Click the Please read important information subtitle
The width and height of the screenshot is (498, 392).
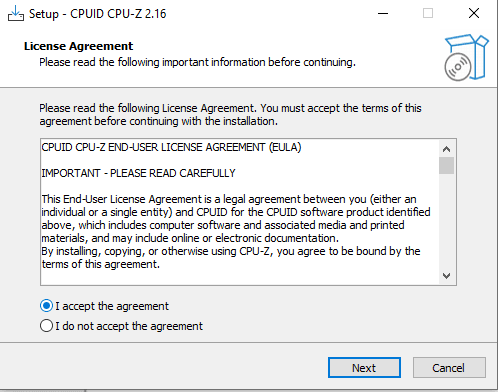tap(197, 62)
